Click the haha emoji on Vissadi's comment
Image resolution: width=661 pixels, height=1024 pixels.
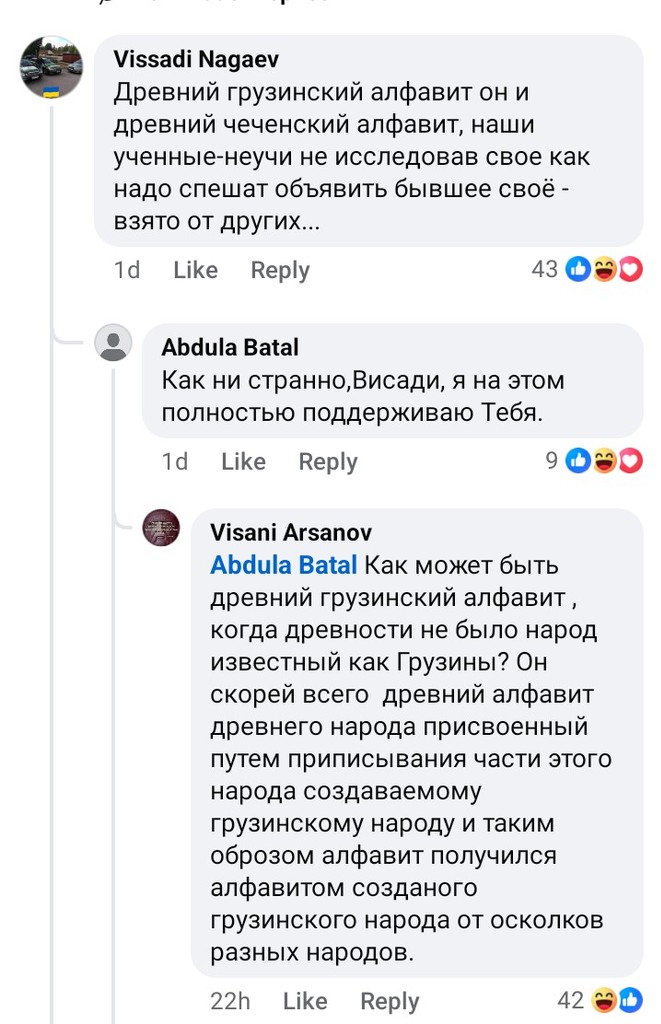pos(604,269)
